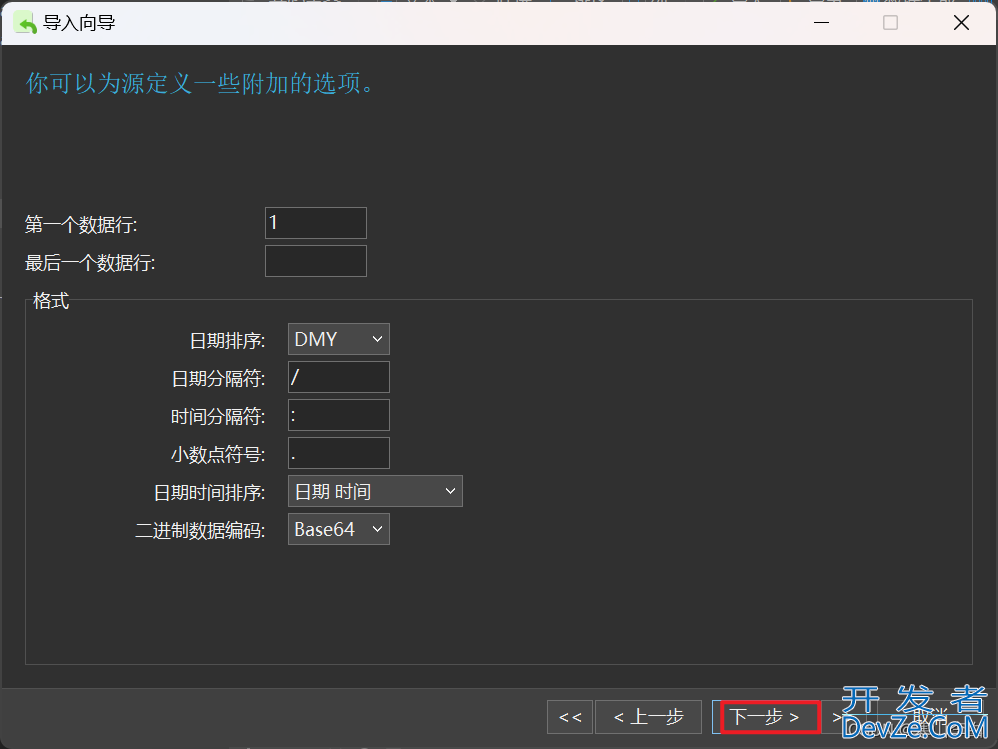Jump to first step with << button
This screenshot has width=998, height=749.
570,717
